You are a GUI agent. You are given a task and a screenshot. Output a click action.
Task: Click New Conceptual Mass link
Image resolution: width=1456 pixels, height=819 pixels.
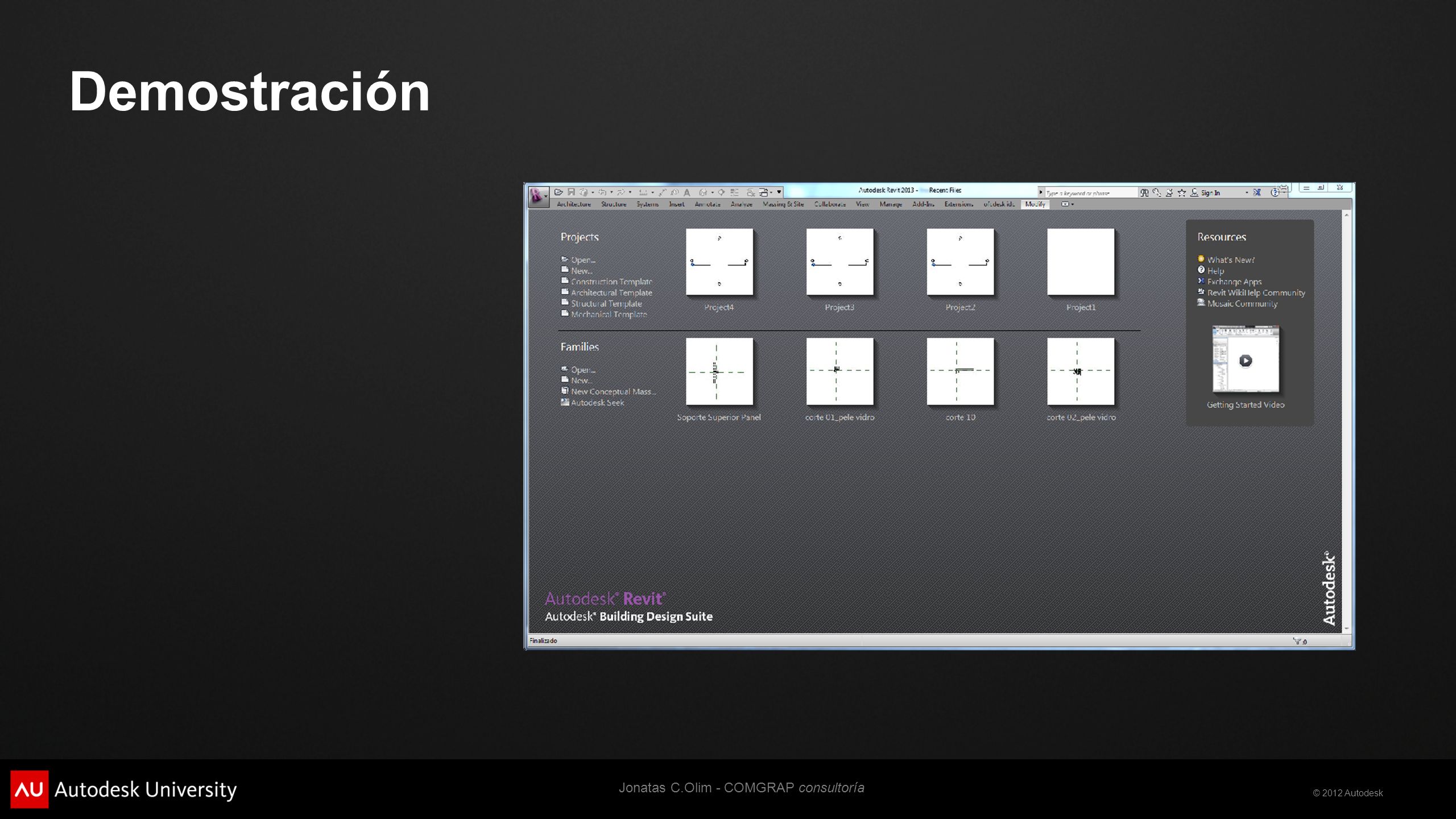(613, 391)
